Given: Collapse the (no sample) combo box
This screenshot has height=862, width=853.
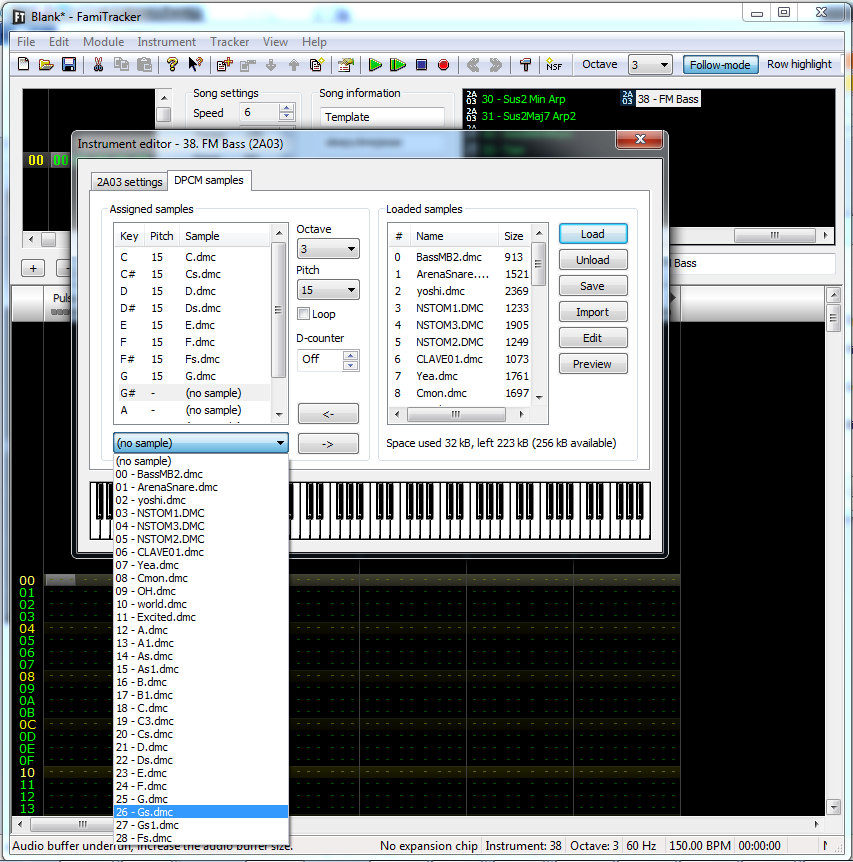Looking at the screenshot, I should point(201,443).
